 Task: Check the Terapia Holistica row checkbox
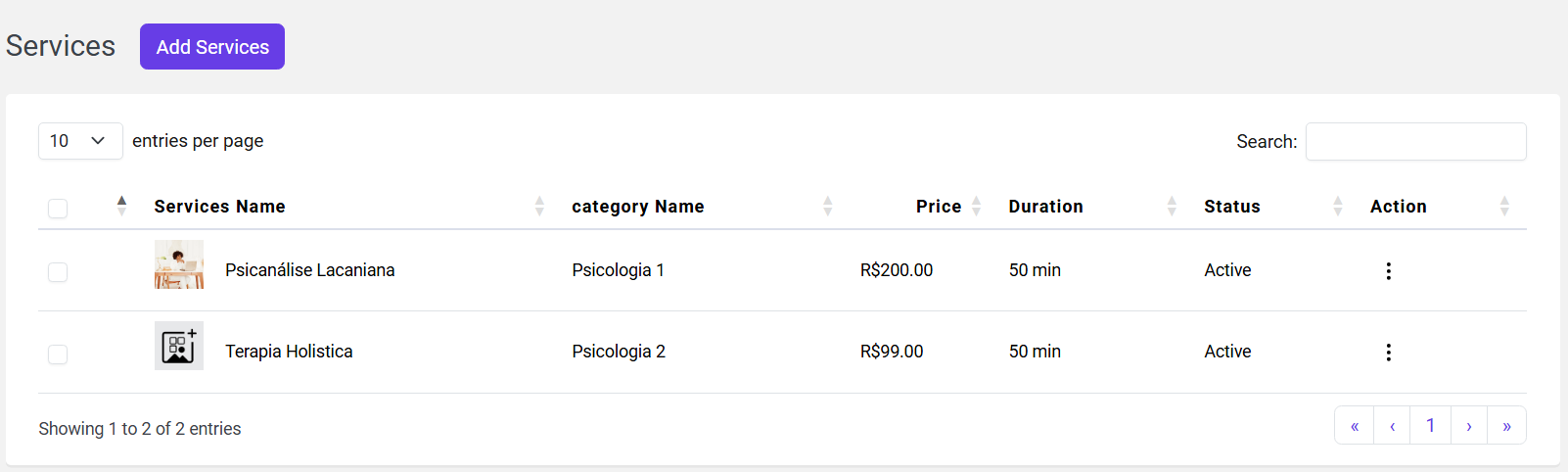coord(58,354)
